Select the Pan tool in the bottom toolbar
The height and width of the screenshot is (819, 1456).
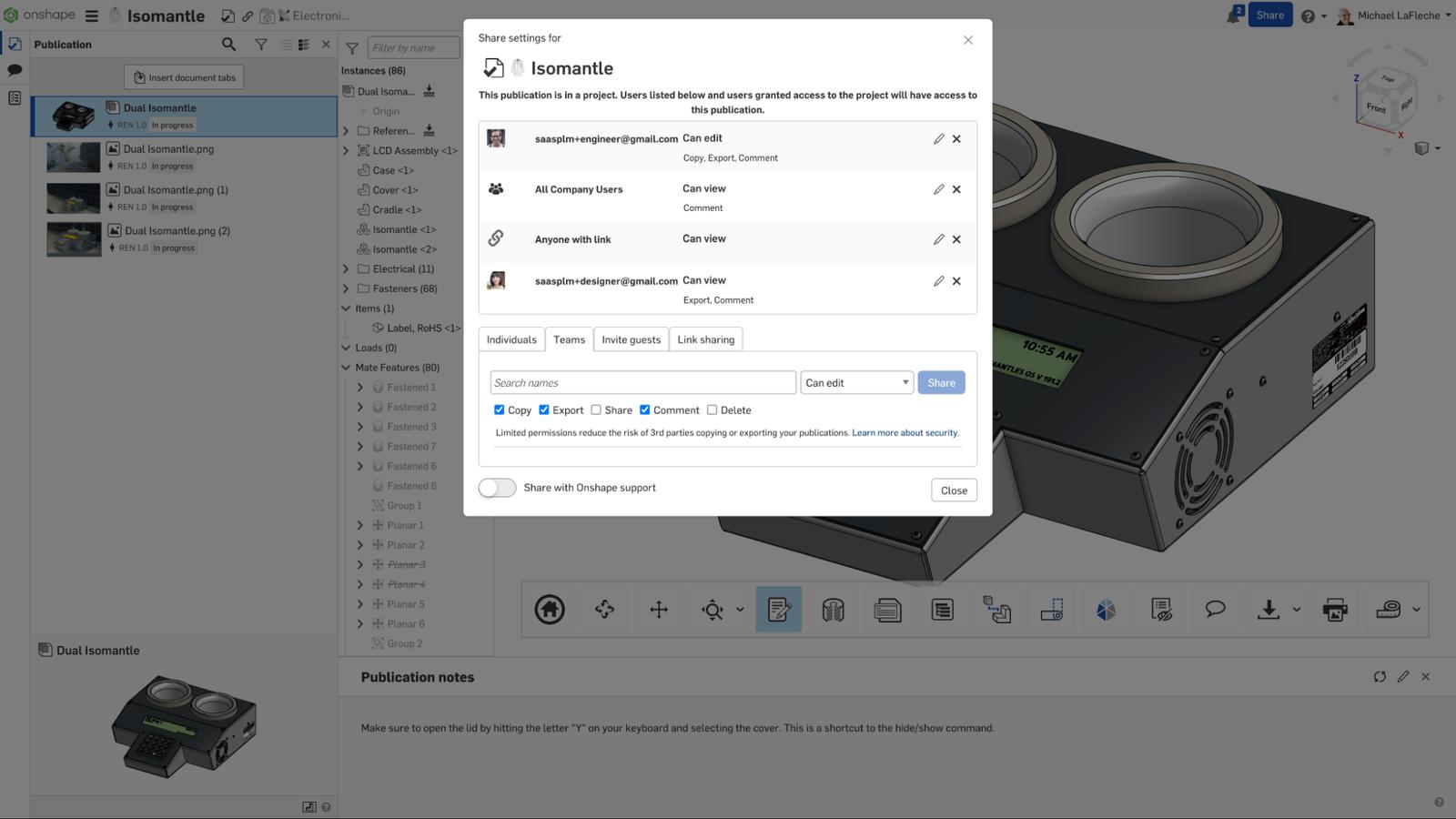pyautogui.click(x=659, y=610)
